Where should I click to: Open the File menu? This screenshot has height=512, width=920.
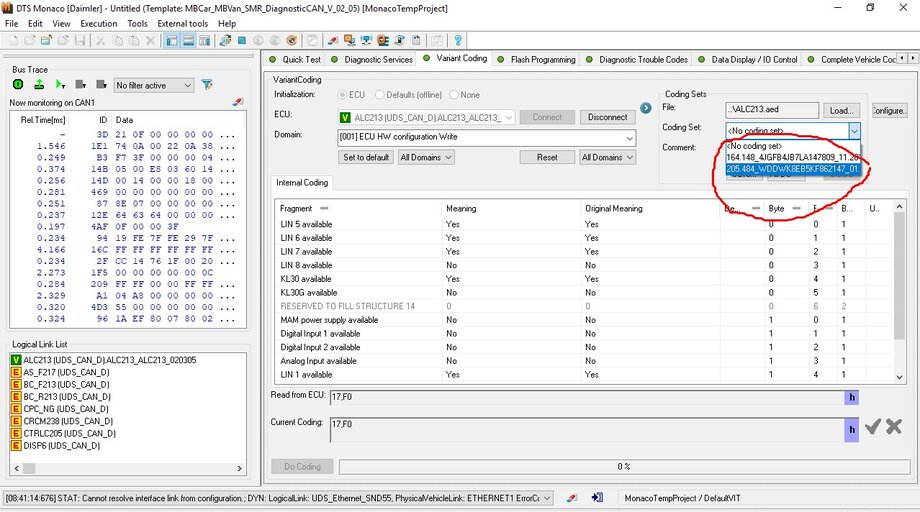pyautogui.click(x=12, y=23)
